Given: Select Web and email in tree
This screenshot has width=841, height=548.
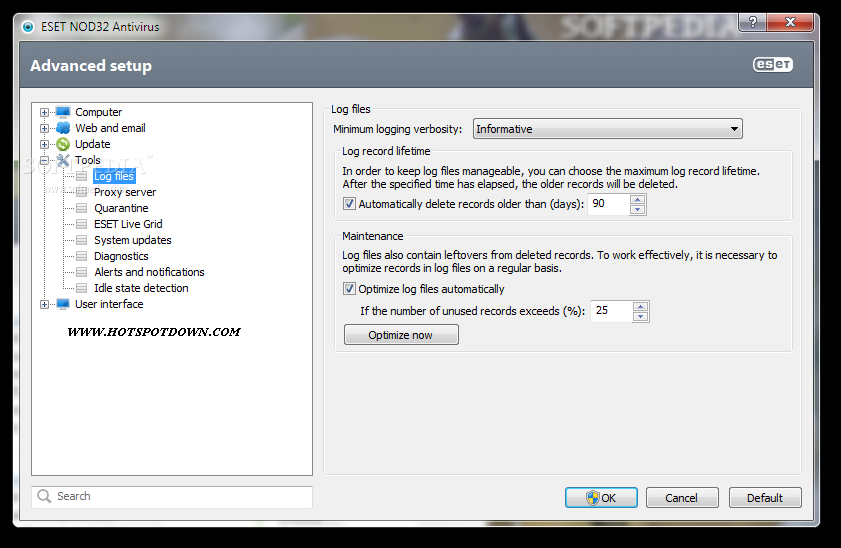Looking at the screenshot, I should tap(110, 128).
